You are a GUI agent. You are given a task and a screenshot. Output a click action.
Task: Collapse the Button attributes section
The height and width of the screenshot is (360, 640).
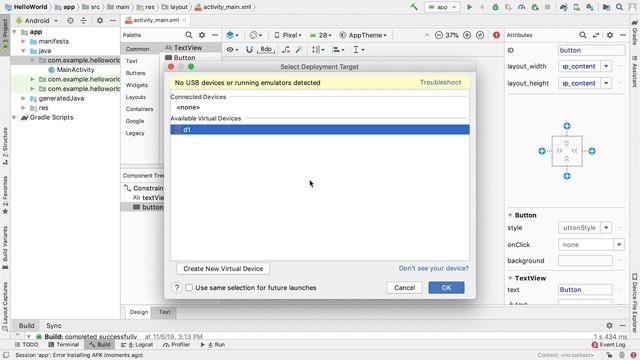(x=510, y=215)
